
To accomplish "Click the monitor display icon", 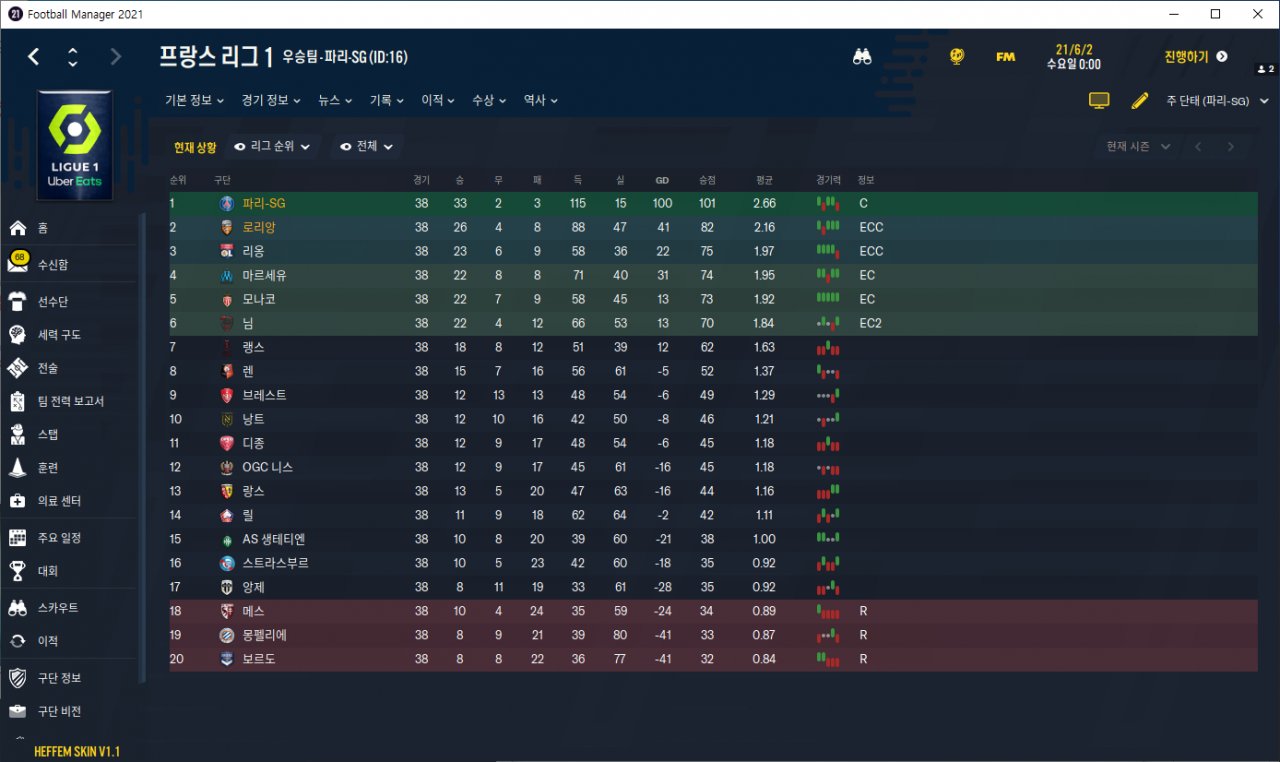I will (x=1099, y=101).
